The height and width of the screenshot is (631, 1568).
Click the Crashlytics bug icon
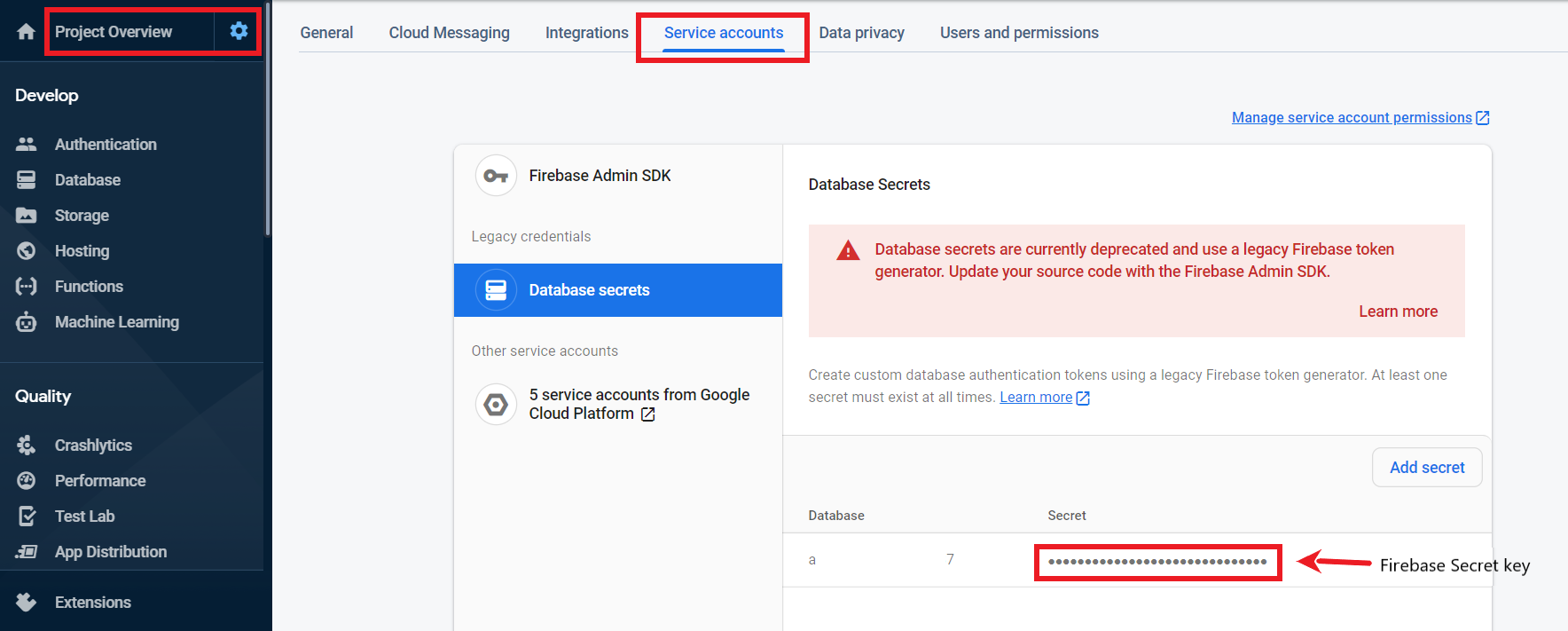pyautogui.click(x=27, y=445)
